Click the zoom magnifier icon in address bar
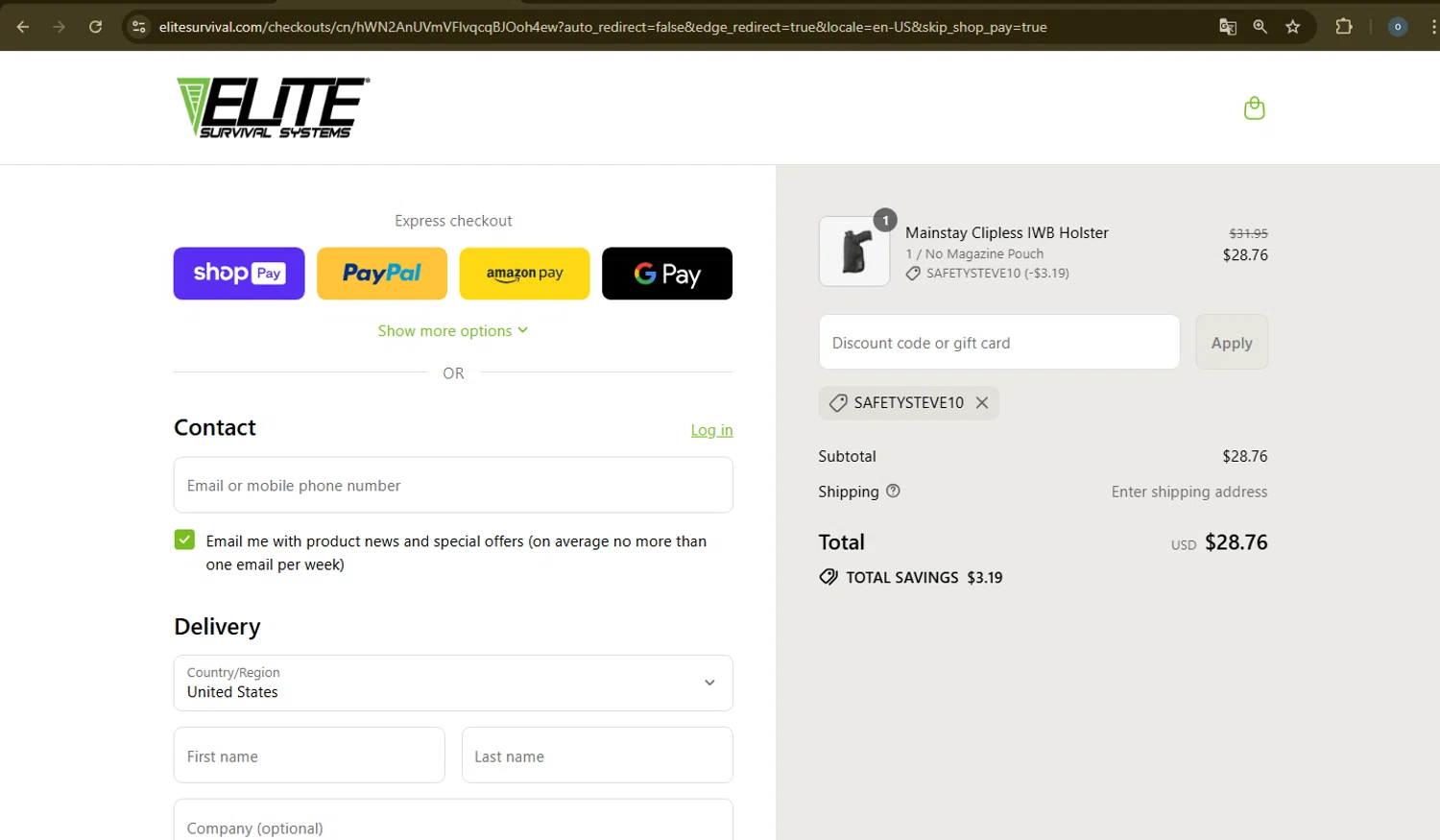The height and width of the screenshot is (840, 1440). coord(1260,27)
